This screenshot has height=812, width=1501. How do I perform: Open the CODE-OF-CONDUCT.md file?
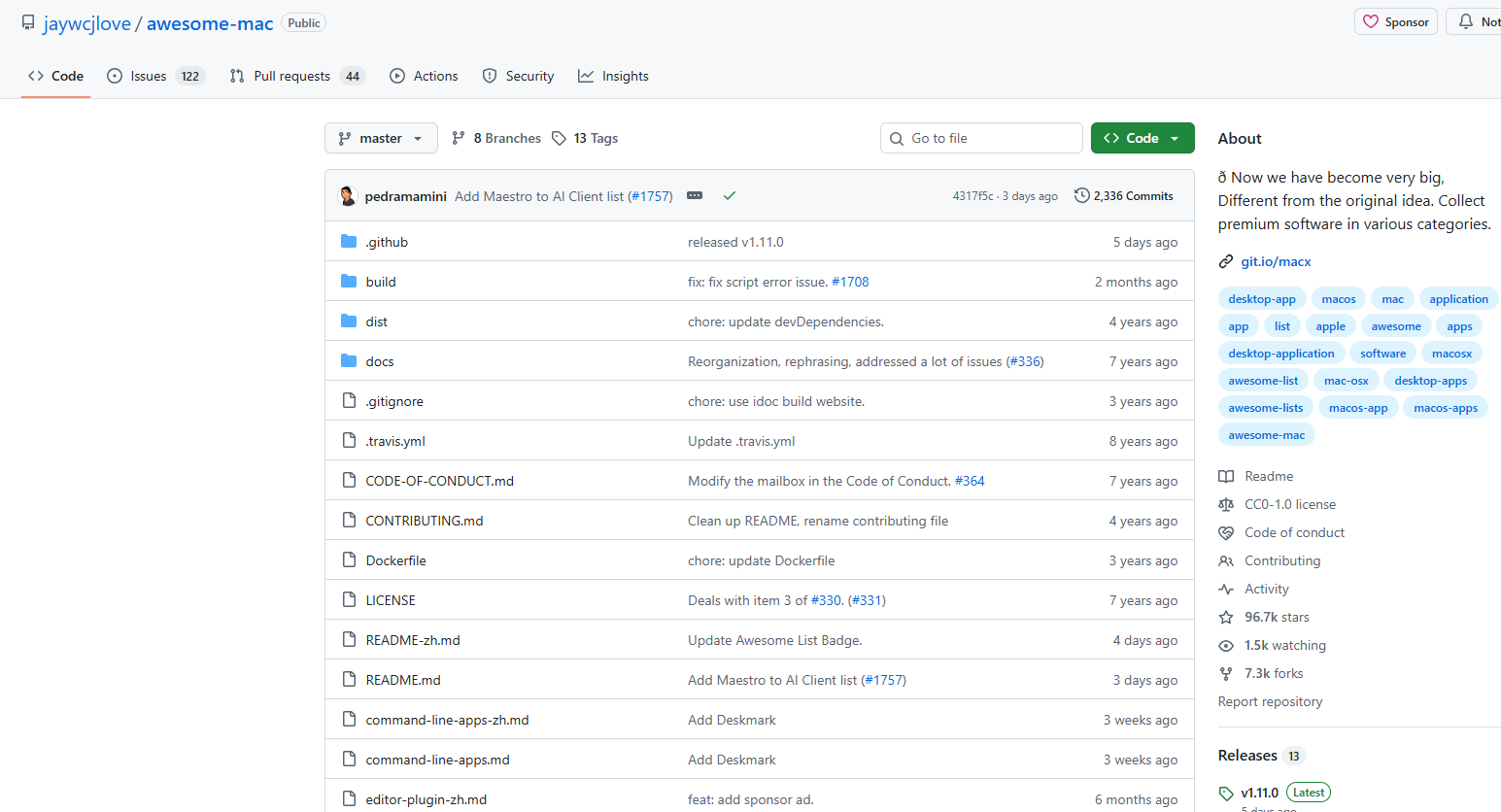[x=440, y=481]
